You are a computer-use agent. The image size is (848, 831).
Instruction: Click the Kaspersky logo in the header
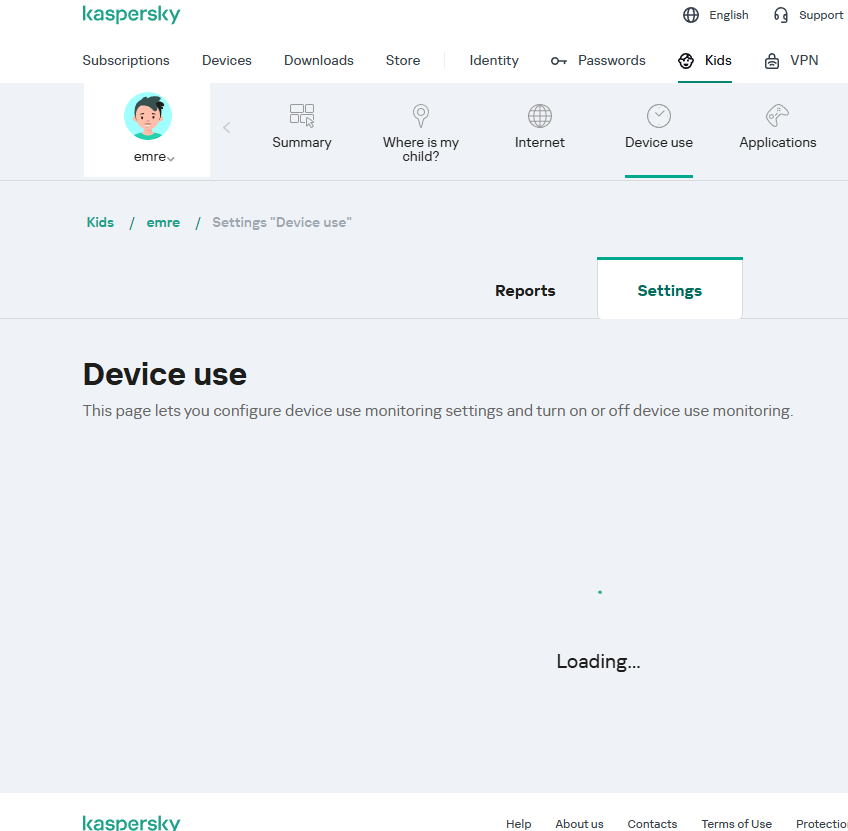click(131, 15)
